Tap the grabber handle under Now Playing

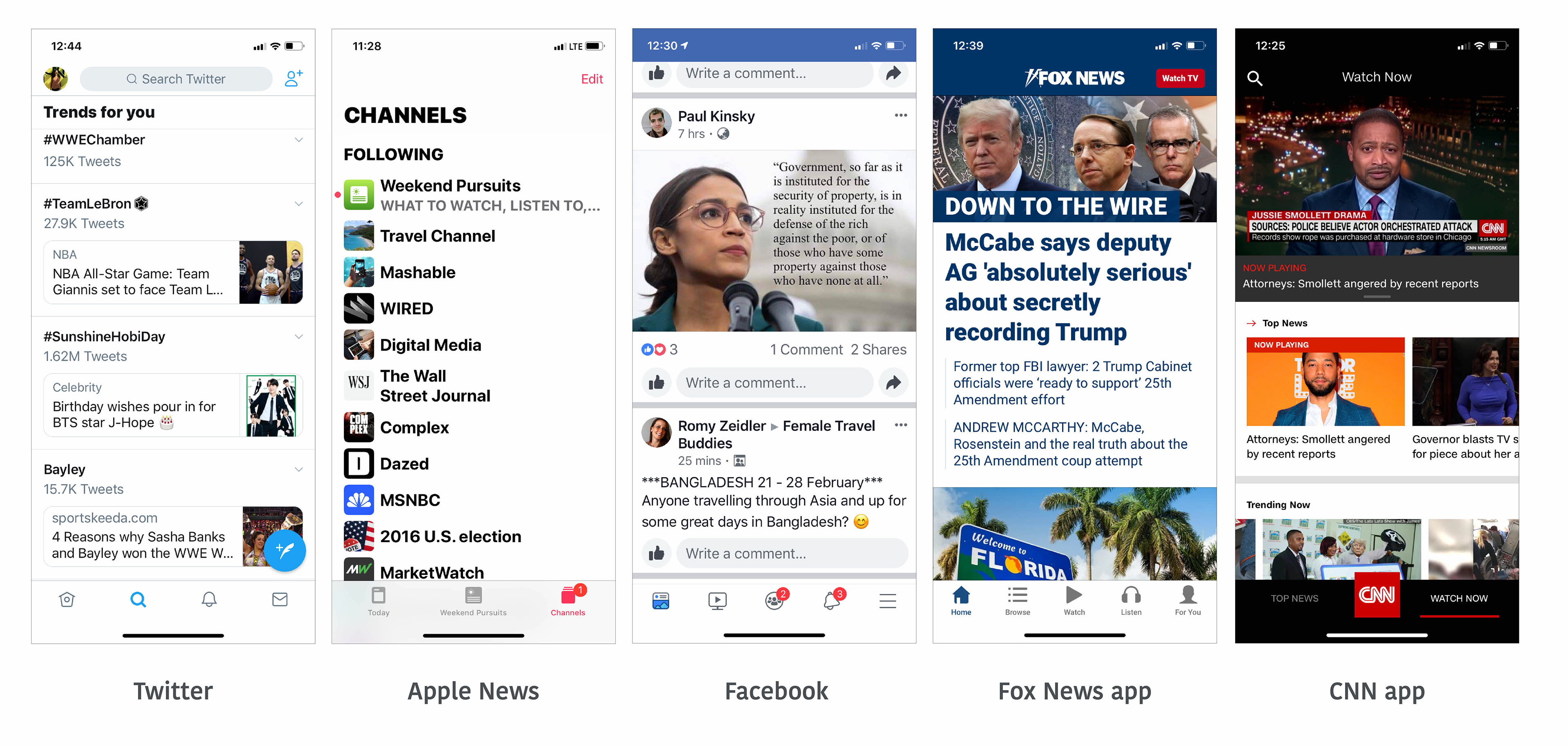1377,297
